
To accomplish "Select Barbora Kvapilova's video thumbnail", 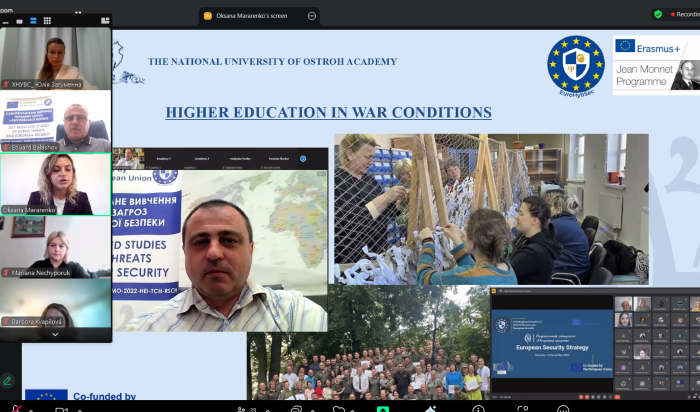I will click(56, 303).
